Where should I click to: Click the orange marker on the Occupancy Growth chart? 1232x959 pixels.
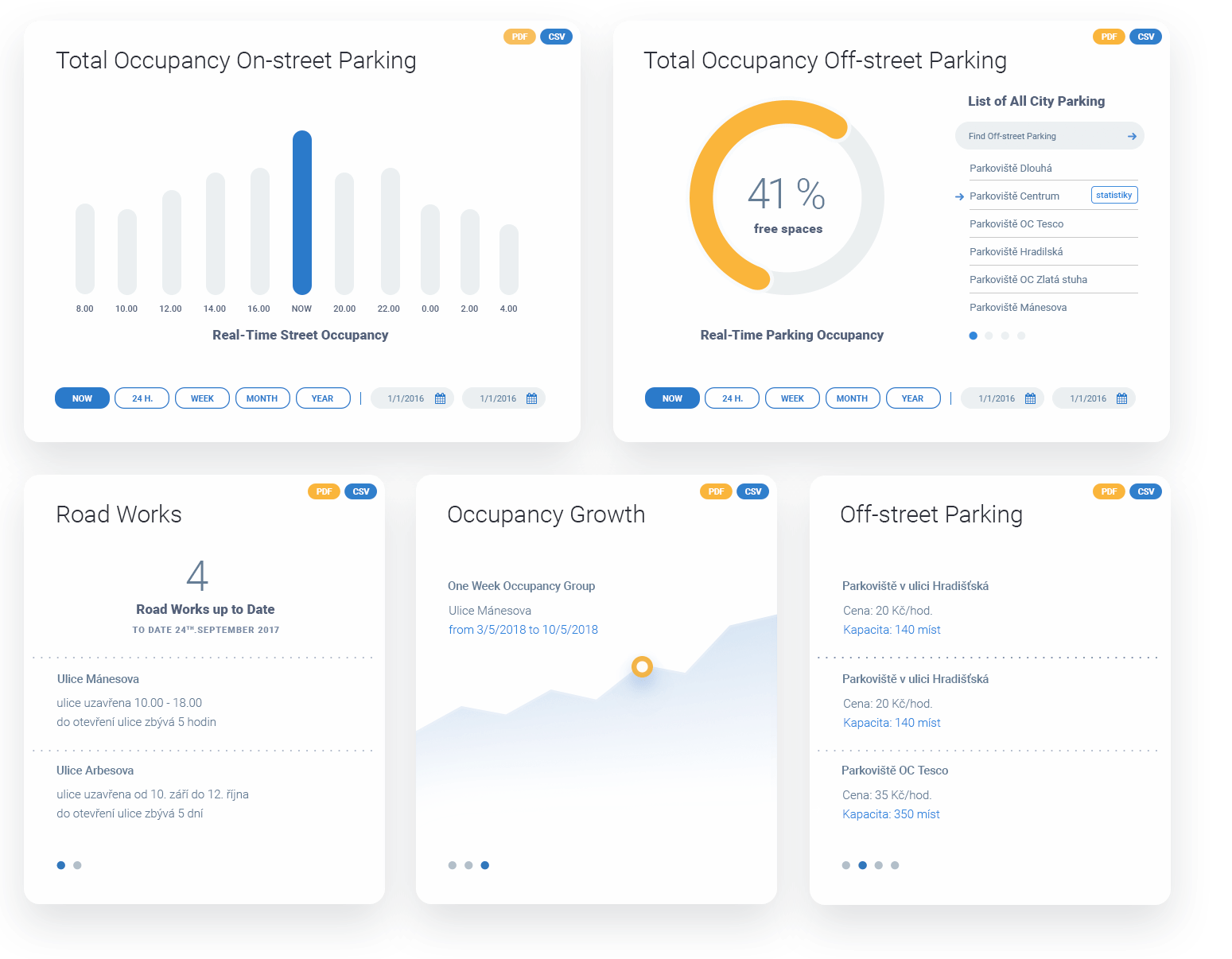[x=642, y=667]
